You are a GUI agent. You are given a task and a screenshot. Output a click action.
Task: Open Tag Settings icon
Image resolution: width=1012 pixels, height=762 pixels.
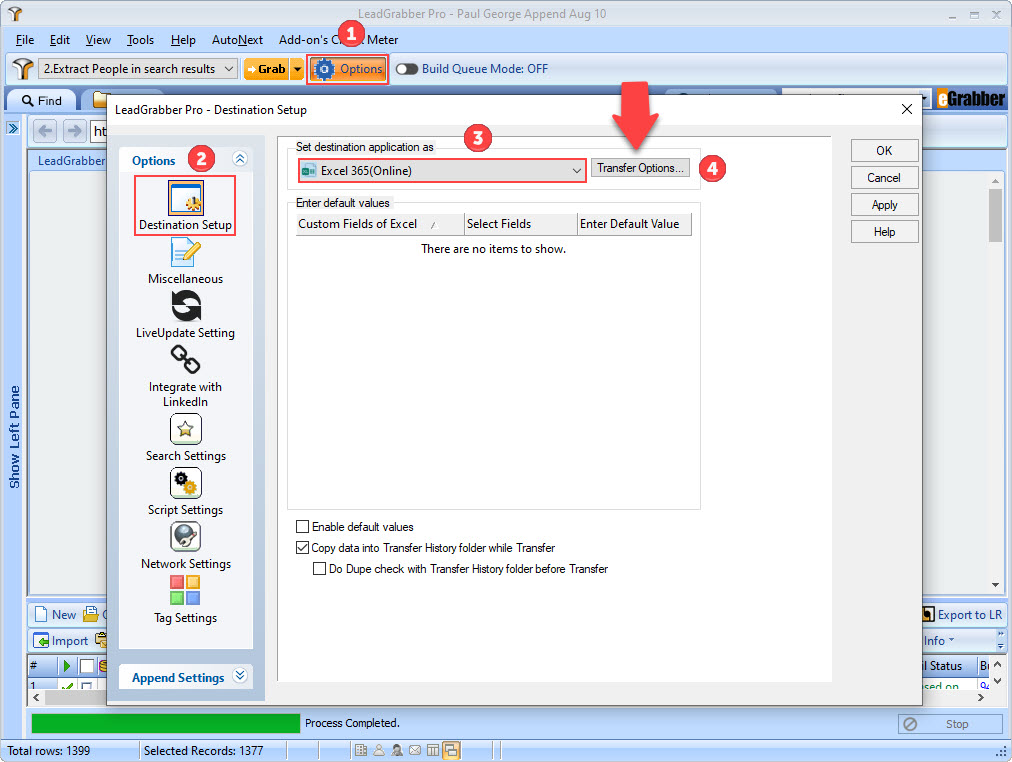[x=184, y=591]
